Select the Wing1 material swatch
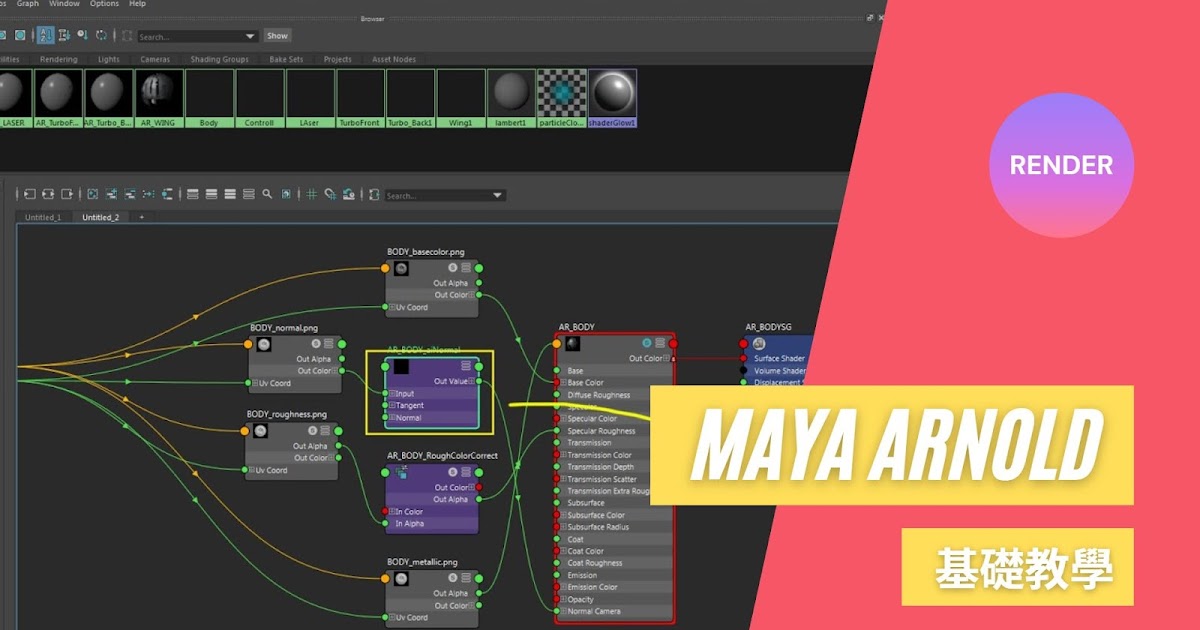The image size is (1200, 630). [x=461, y=98]
